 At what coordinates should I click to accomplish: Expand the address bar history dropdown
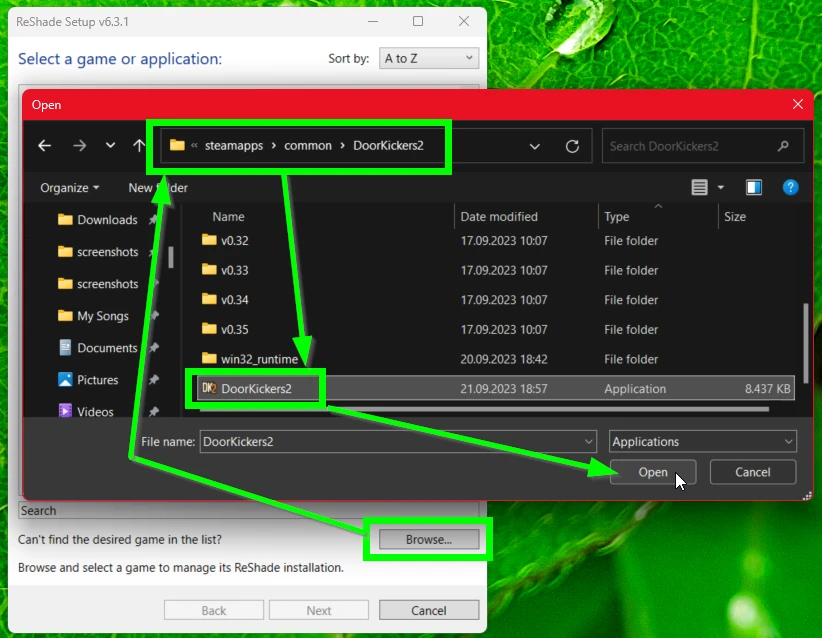click(x=535, y=146)
